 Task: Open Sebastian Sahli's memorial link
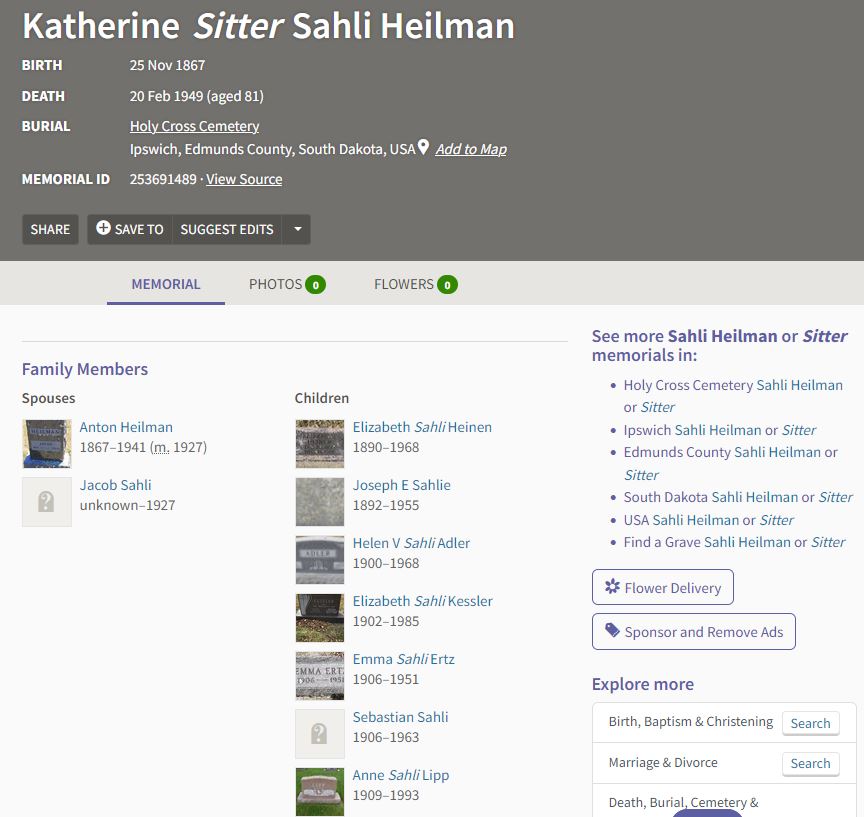(401, 717)
